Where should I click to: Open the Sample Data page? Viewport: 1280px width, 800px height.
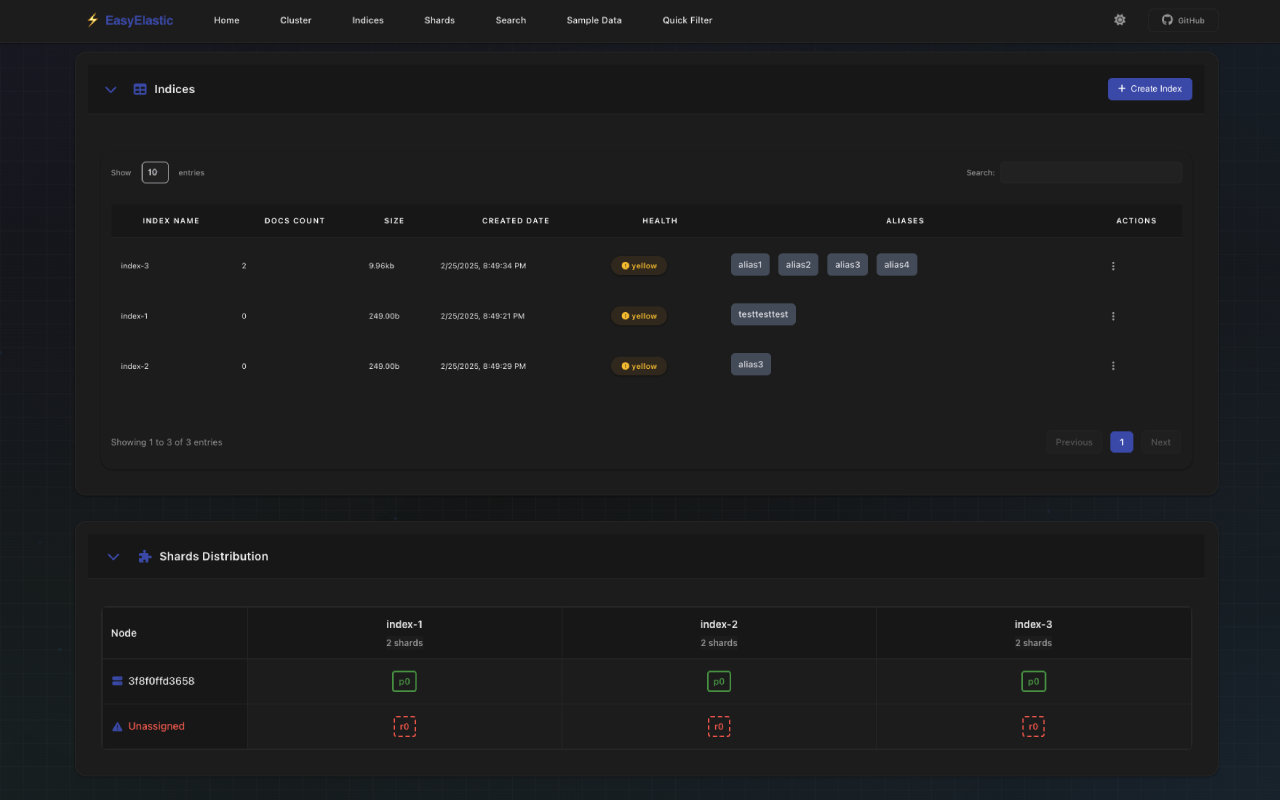pyautogui.click(x=594, y=20)
